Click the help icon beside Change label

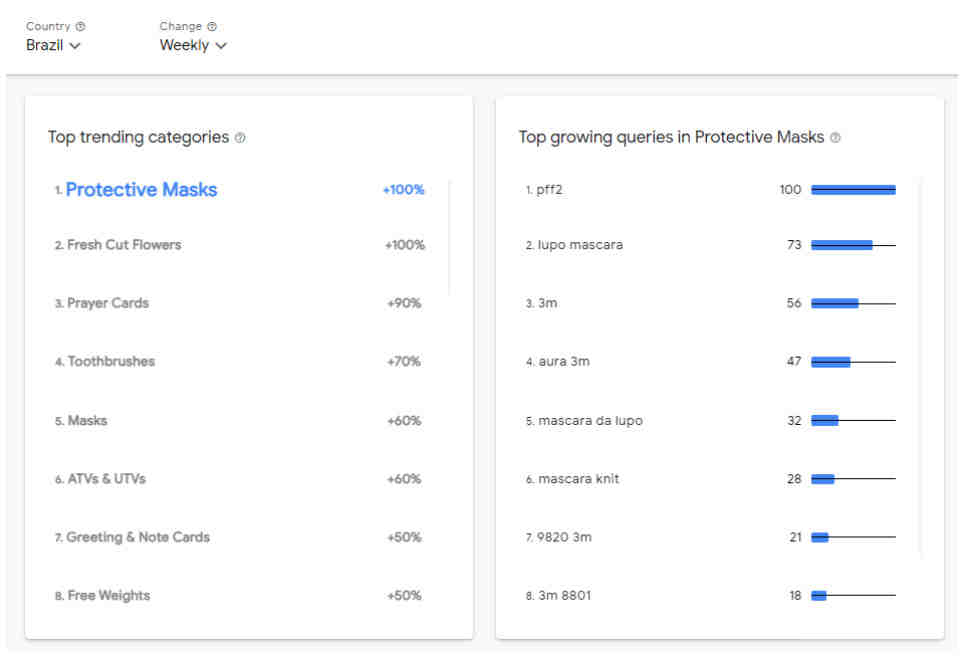click(x=212, y=26)
